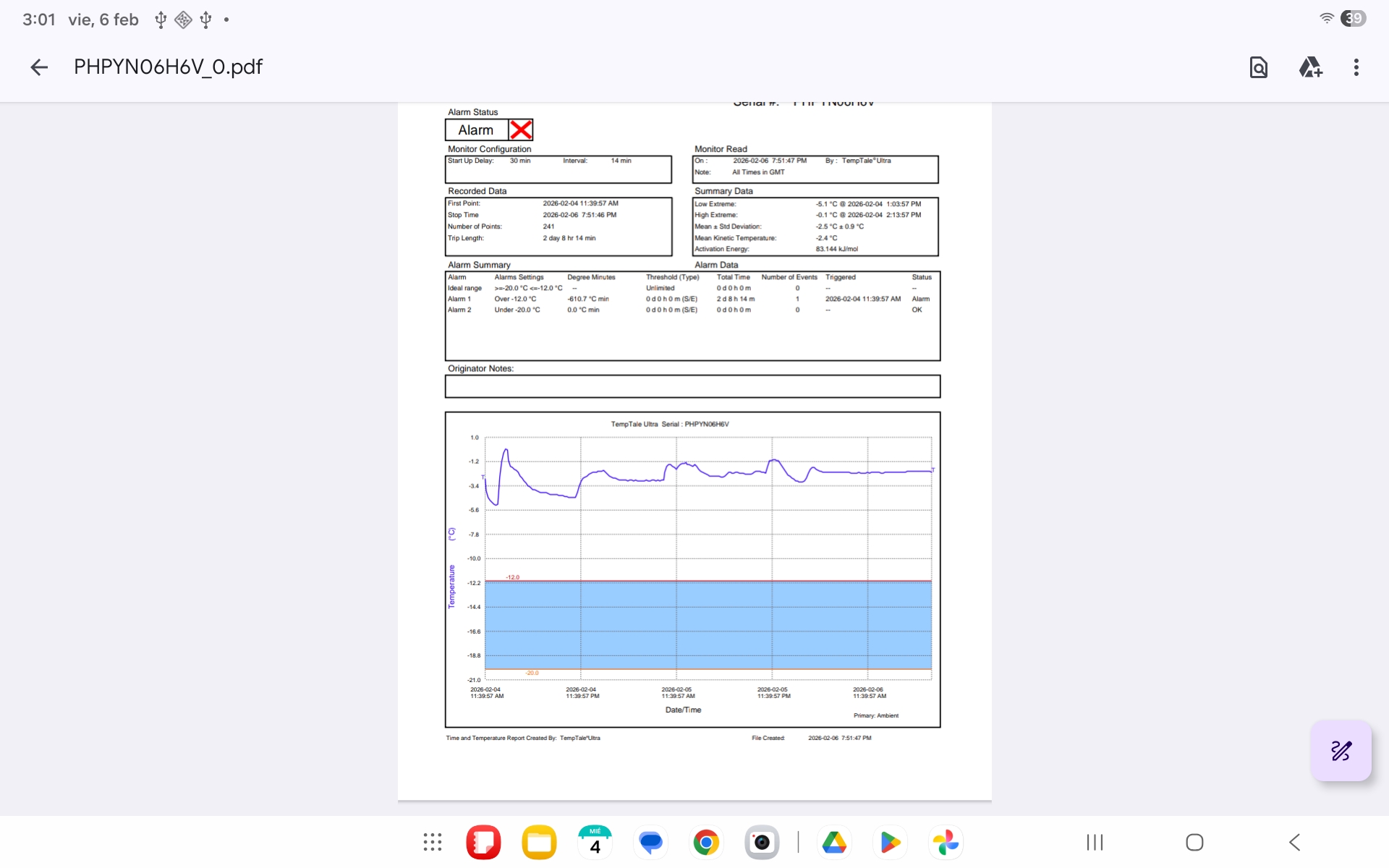Launch Chrome browser from taskbar
Screen dimensions: 1389x868
(706, 842)
